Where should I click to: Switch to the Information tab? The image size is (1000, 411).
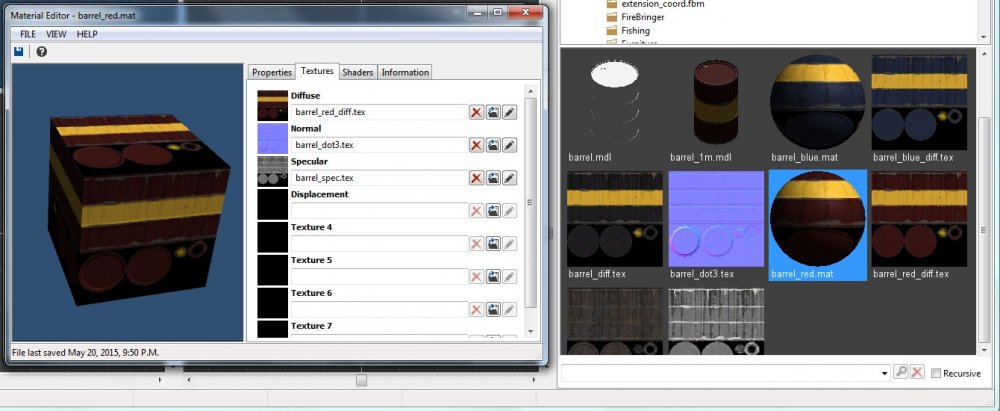pyautogui.click(x=405, y=72)
